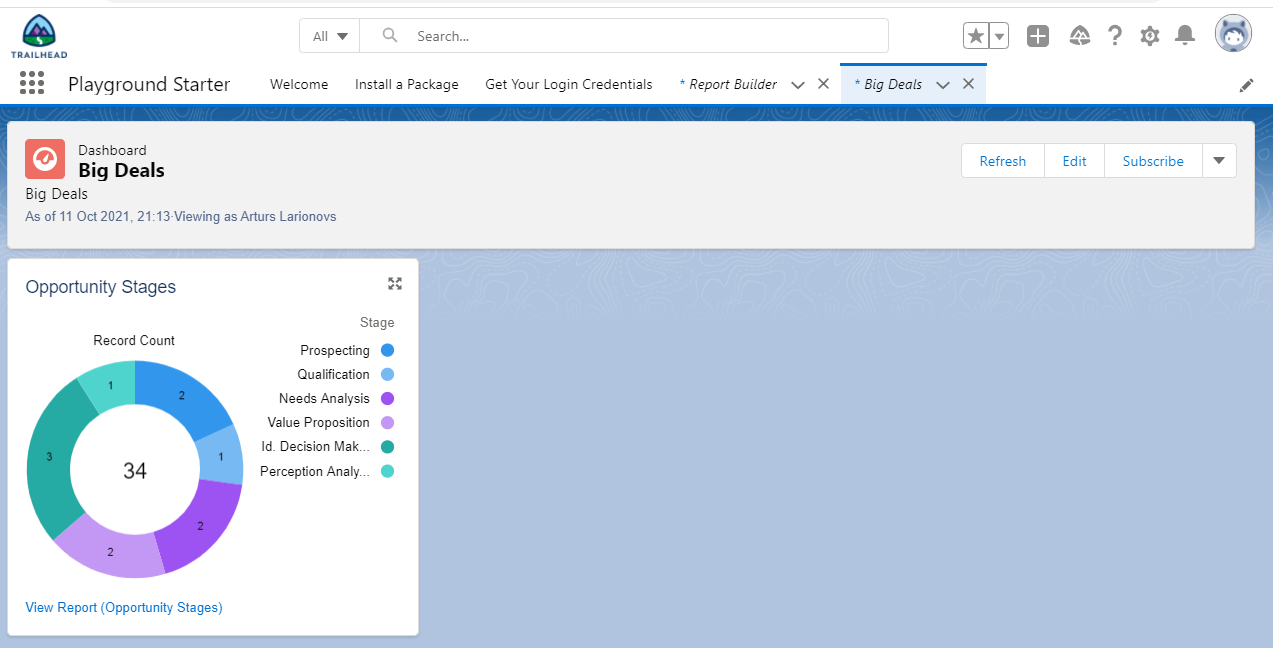This screenshot has width=1273, height=648.
Task: Open the Help question mark icon
Action: [x=1115, y=36]
